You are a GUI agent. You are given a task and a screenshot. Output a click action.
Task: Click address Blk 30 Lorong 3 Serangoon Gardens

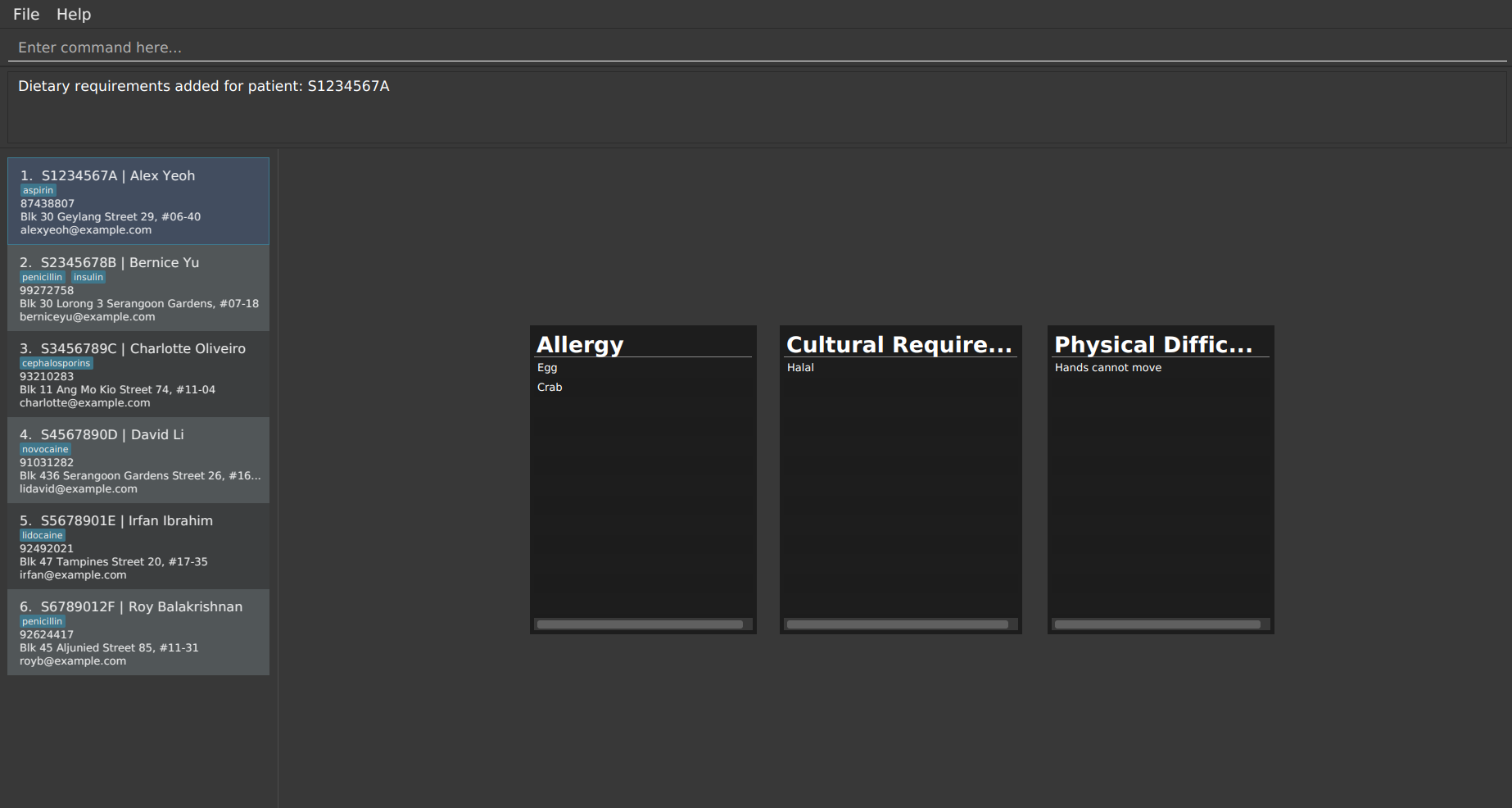139,303
